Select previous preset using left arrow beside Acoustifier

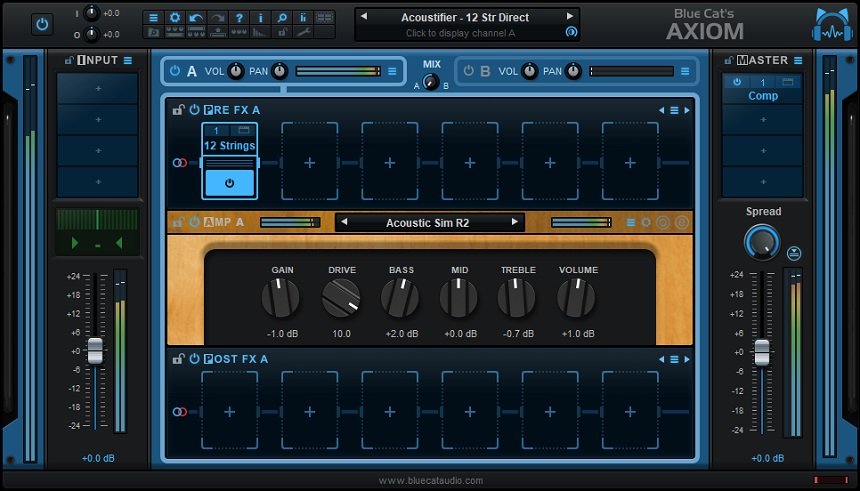point(364,16)
